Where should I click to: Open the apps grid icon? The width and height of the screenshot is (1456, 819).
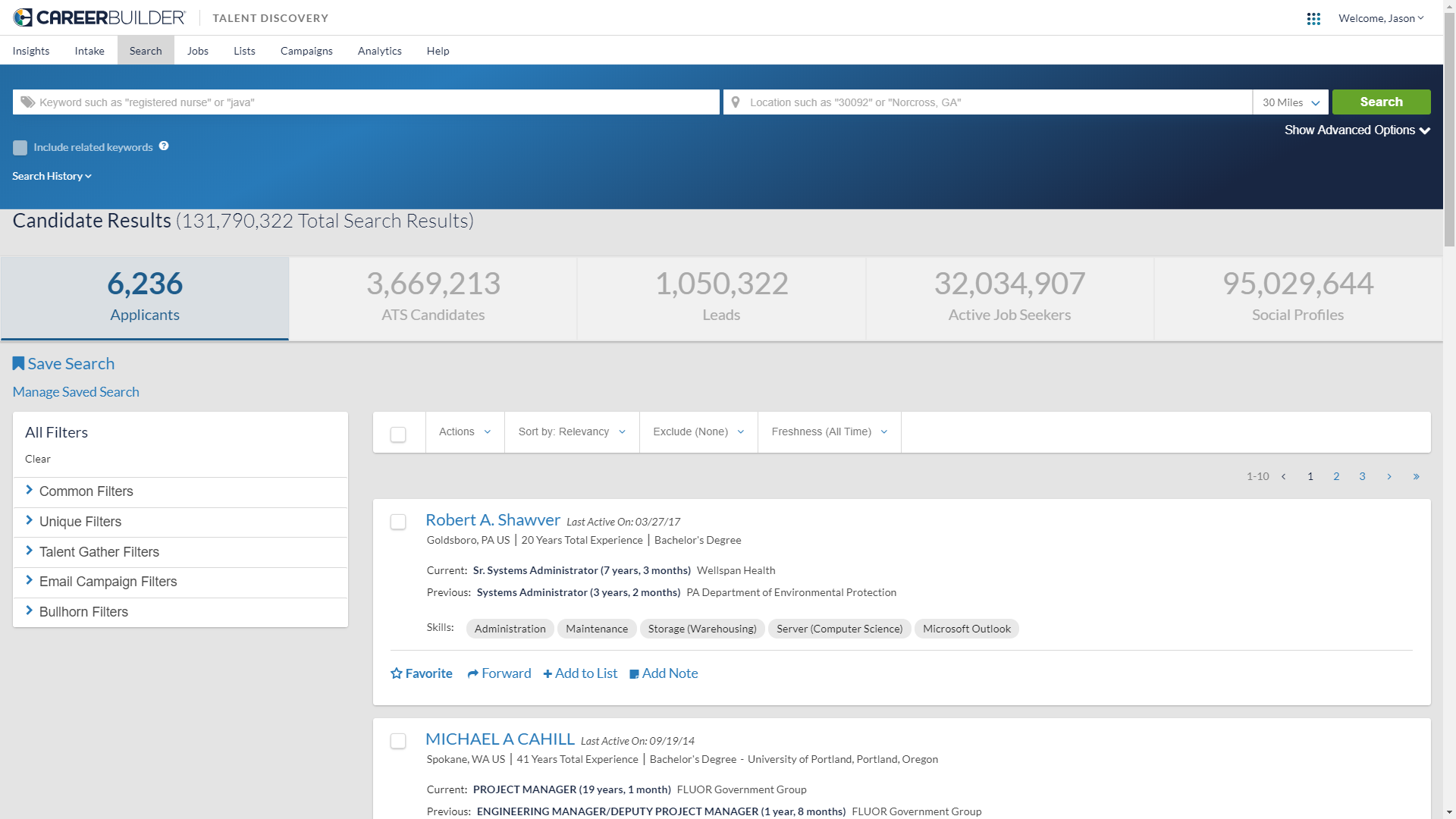pos(1313,19)
